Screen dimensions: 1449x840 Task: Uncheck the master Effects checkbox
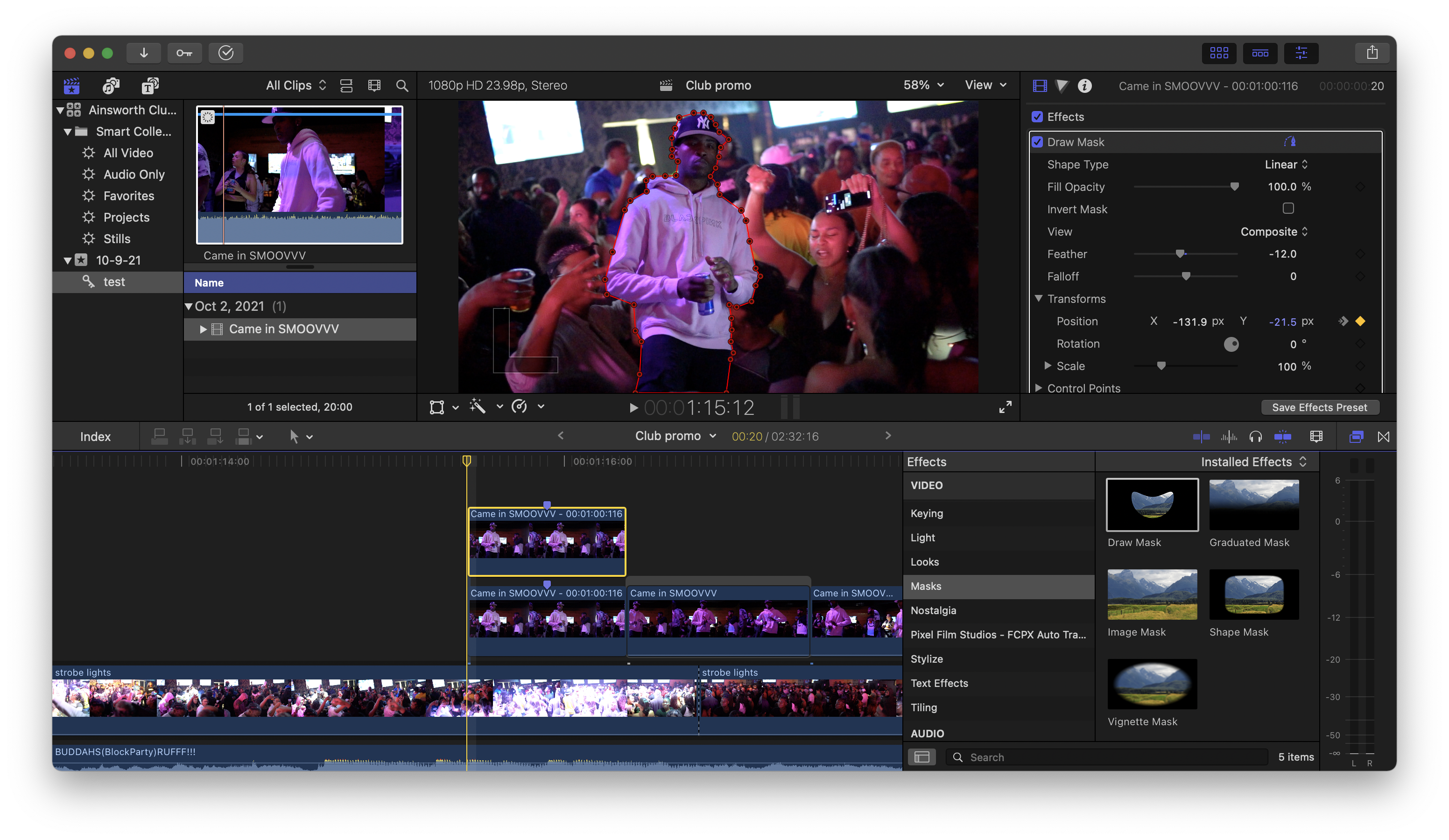click(x=1037, y=117)
